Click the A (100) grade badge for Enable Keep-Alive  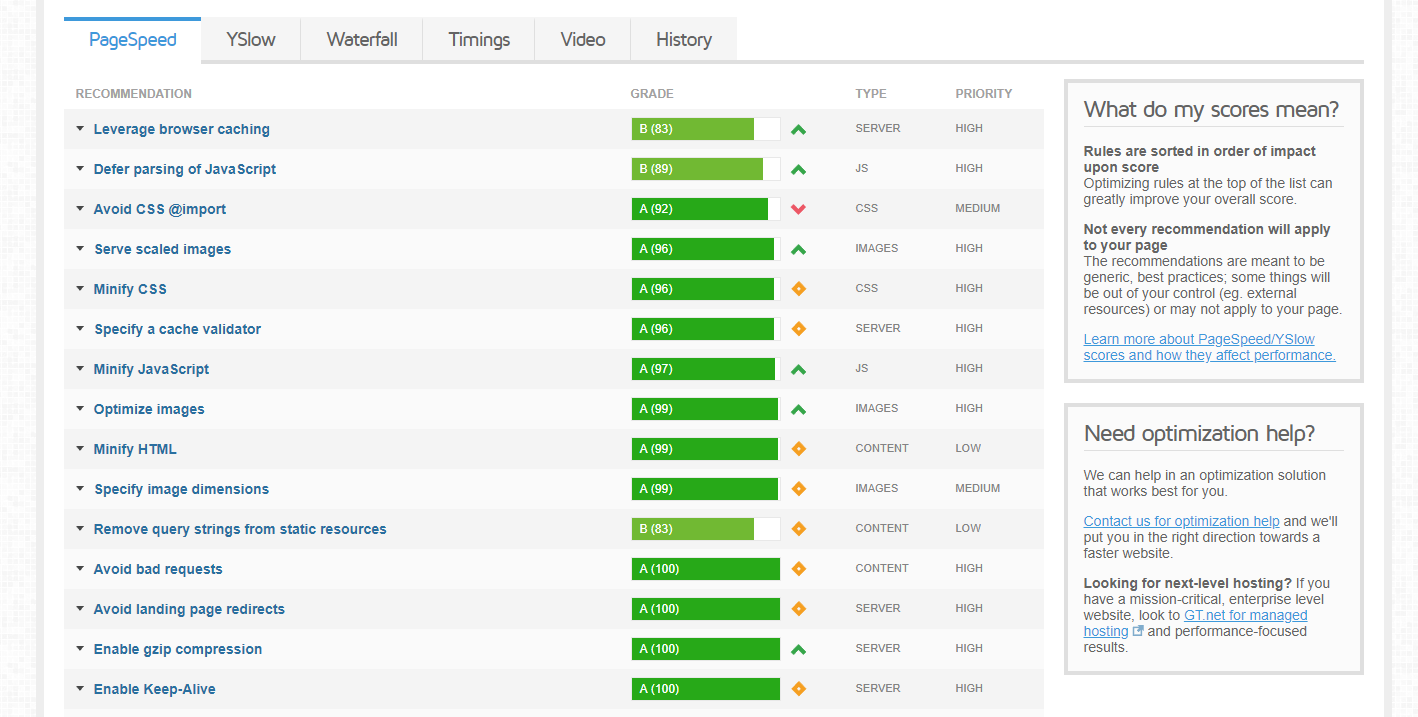[x=705, y=688]
